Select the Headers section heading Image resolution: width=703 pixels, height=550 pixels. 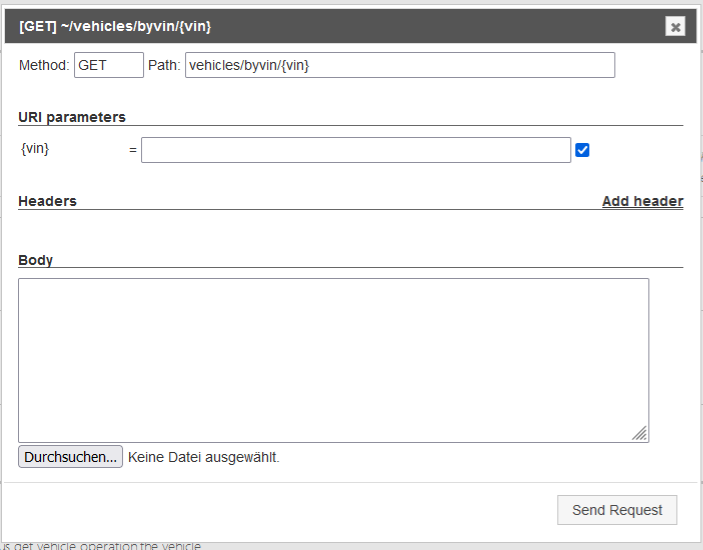47,201
